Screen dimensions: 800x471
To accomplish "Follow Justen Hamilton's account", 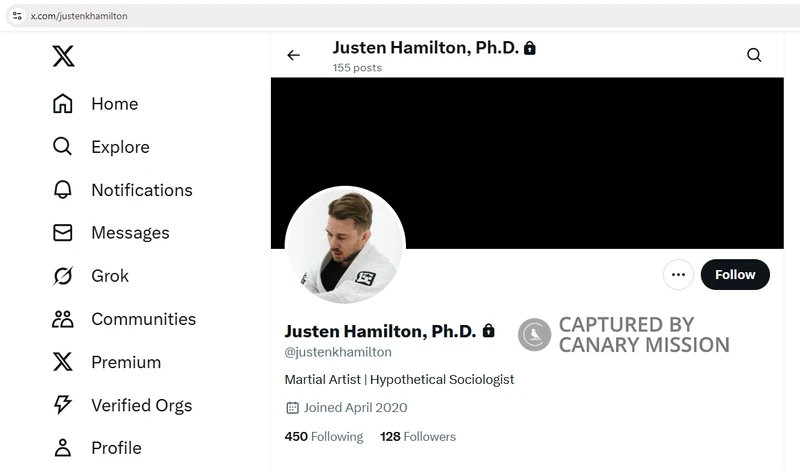I will coord(735,275).
